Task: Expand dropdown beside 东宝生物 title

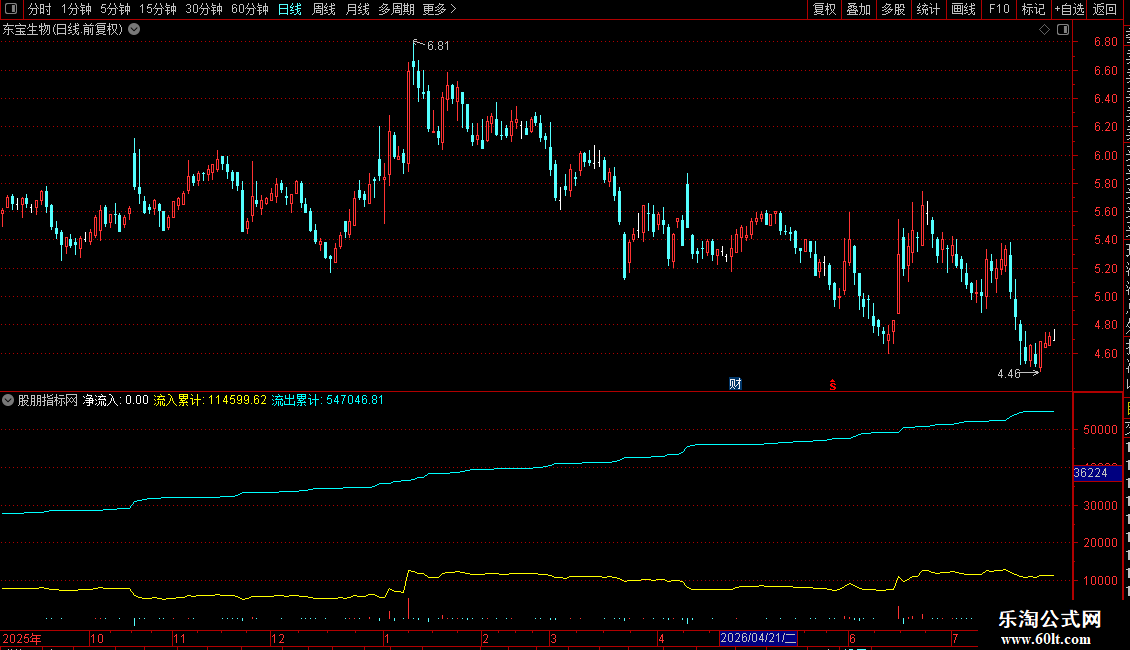Action: 134,30
